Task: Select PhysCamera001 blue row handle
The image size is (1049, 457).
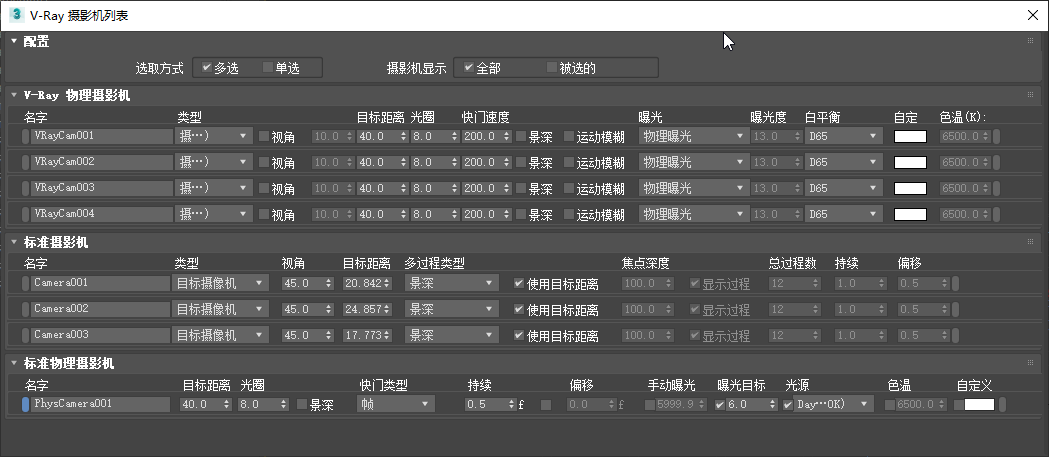Action: tap(25, 404)
